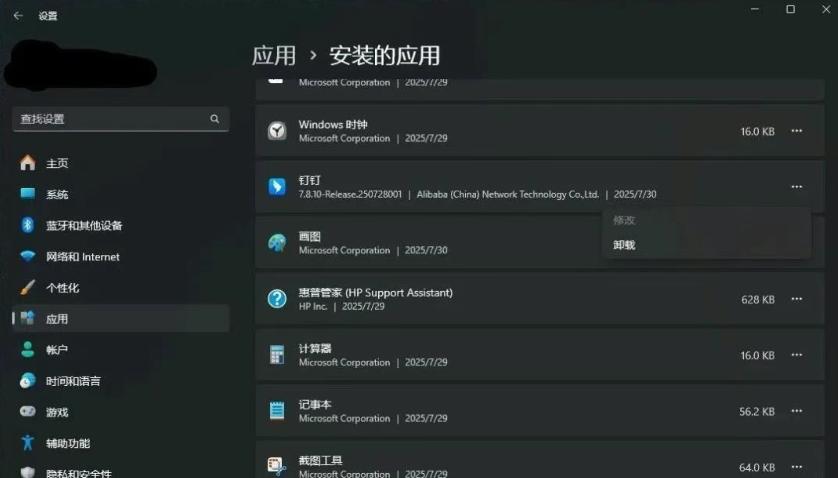Click the 计算器 app icon
This screenshot has height=478, width=838.
coord(277,354)
